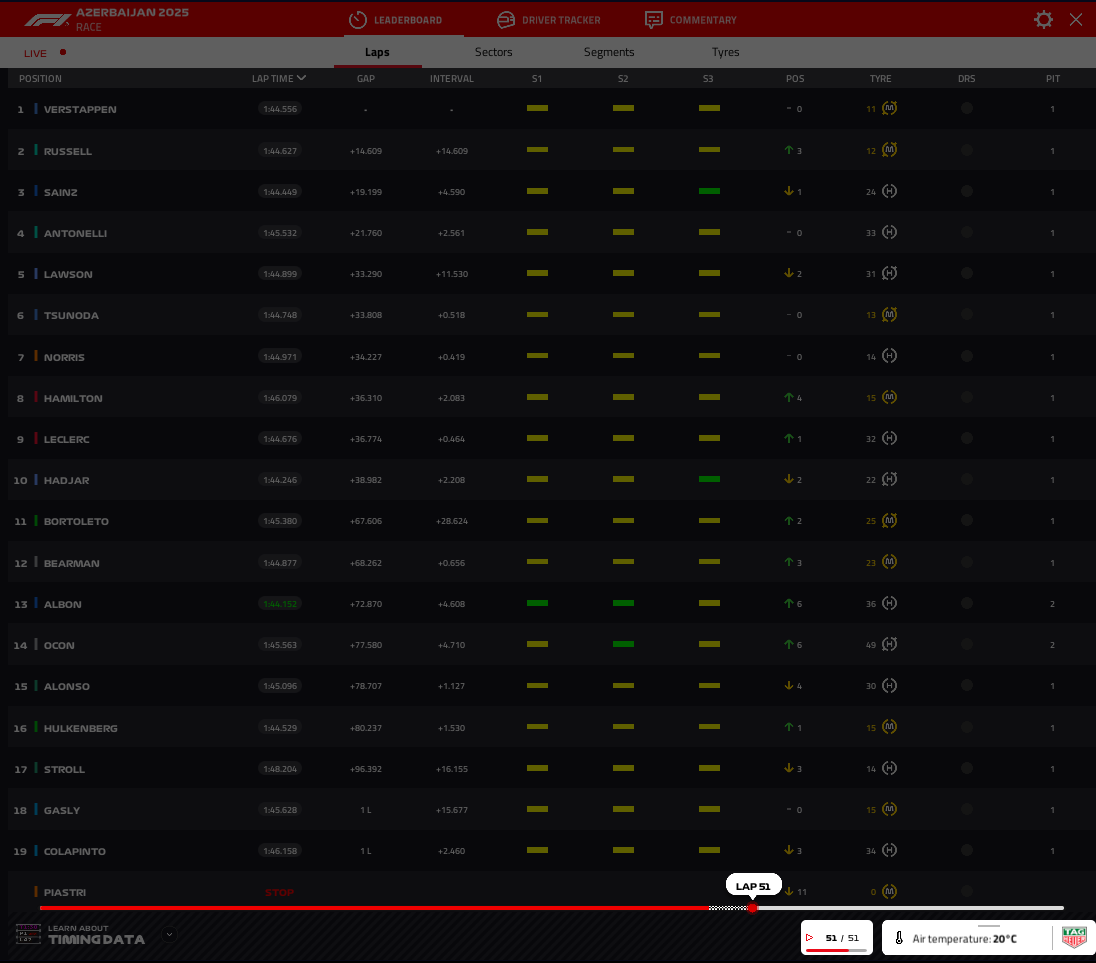Select Ocon's hard tyre icon
This screenshot has width=1096, height=963.
(889, 644)
